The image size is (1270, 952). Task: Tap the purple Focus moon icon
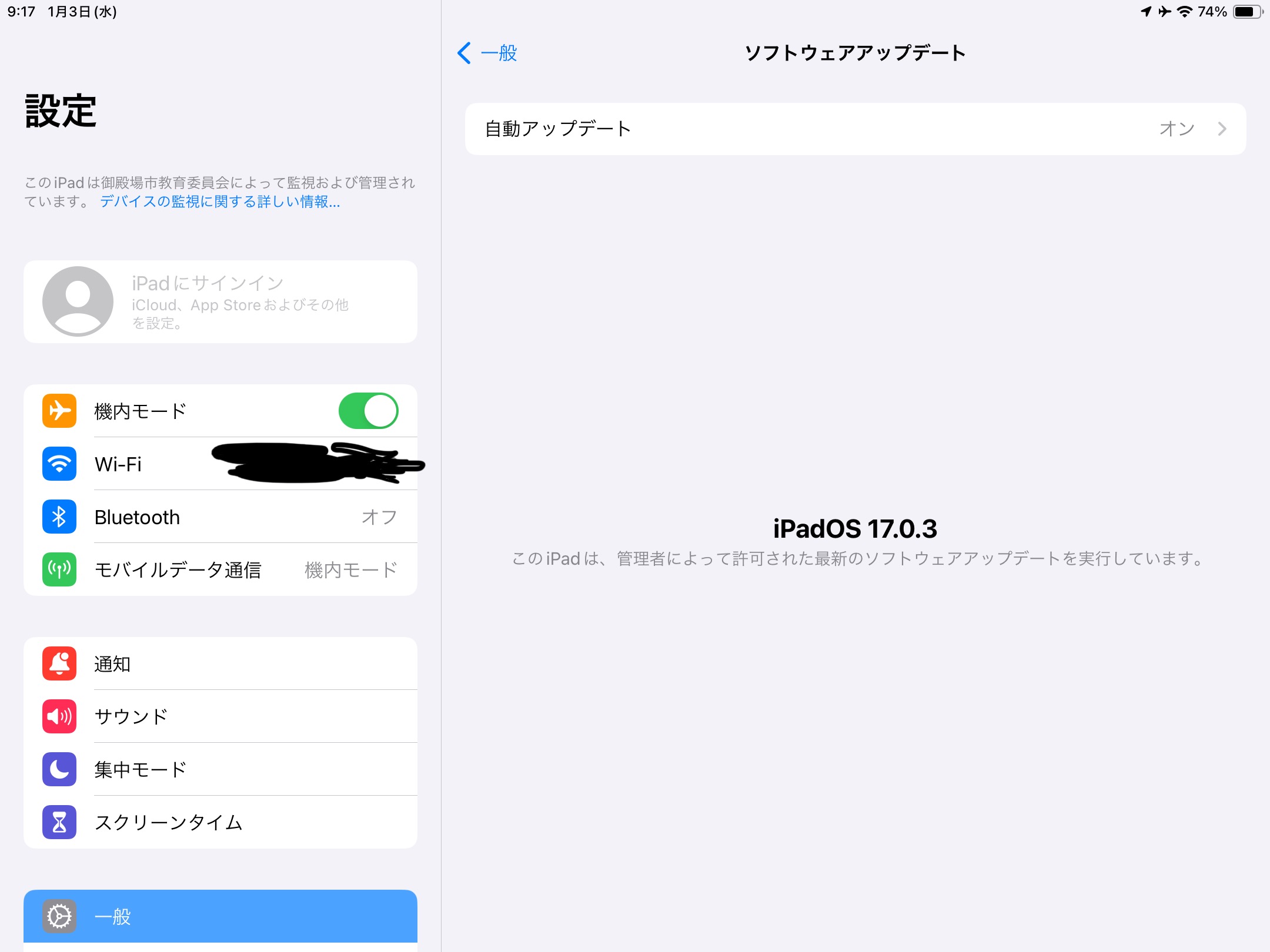(x=59, y=769)
